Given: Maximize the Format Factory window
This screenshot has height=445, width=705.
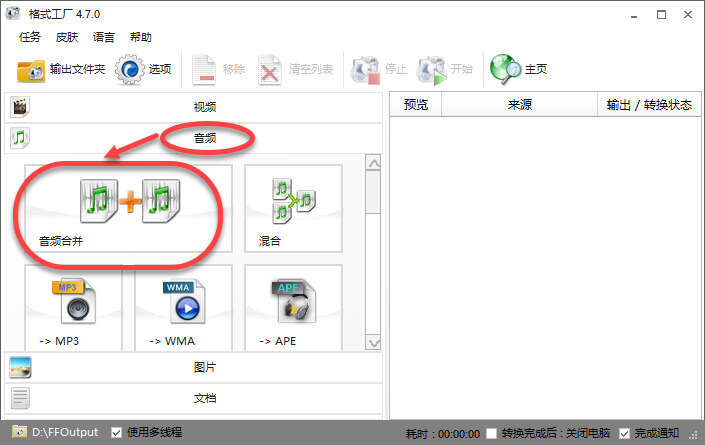Looking at the screenshot, I should click(661, 15).
